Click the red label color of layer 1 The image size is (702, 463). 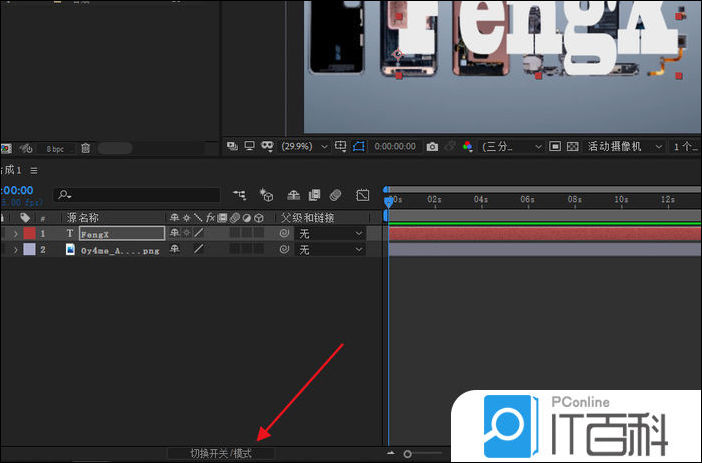[29, 233]
